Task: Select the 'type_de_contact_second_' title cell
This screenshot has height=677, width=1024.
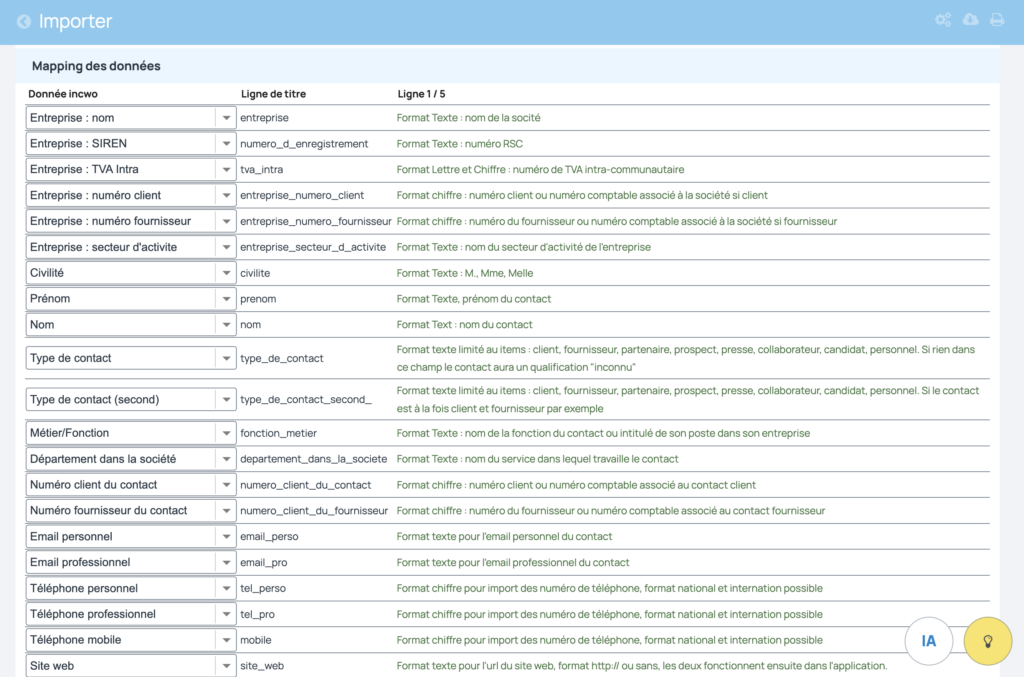Action: tap(306, 400)
